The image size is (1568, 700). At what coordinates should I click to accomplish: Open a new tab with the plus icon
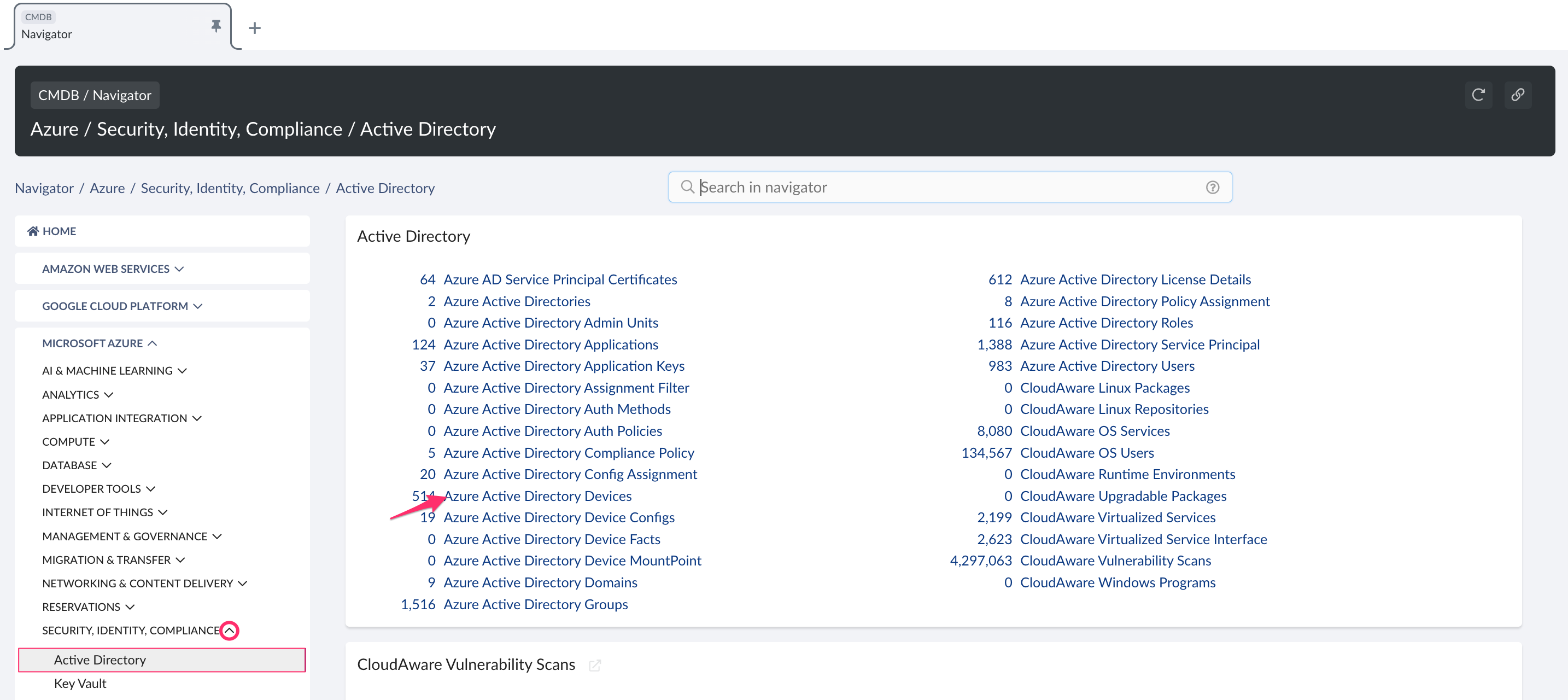point(254,27)
